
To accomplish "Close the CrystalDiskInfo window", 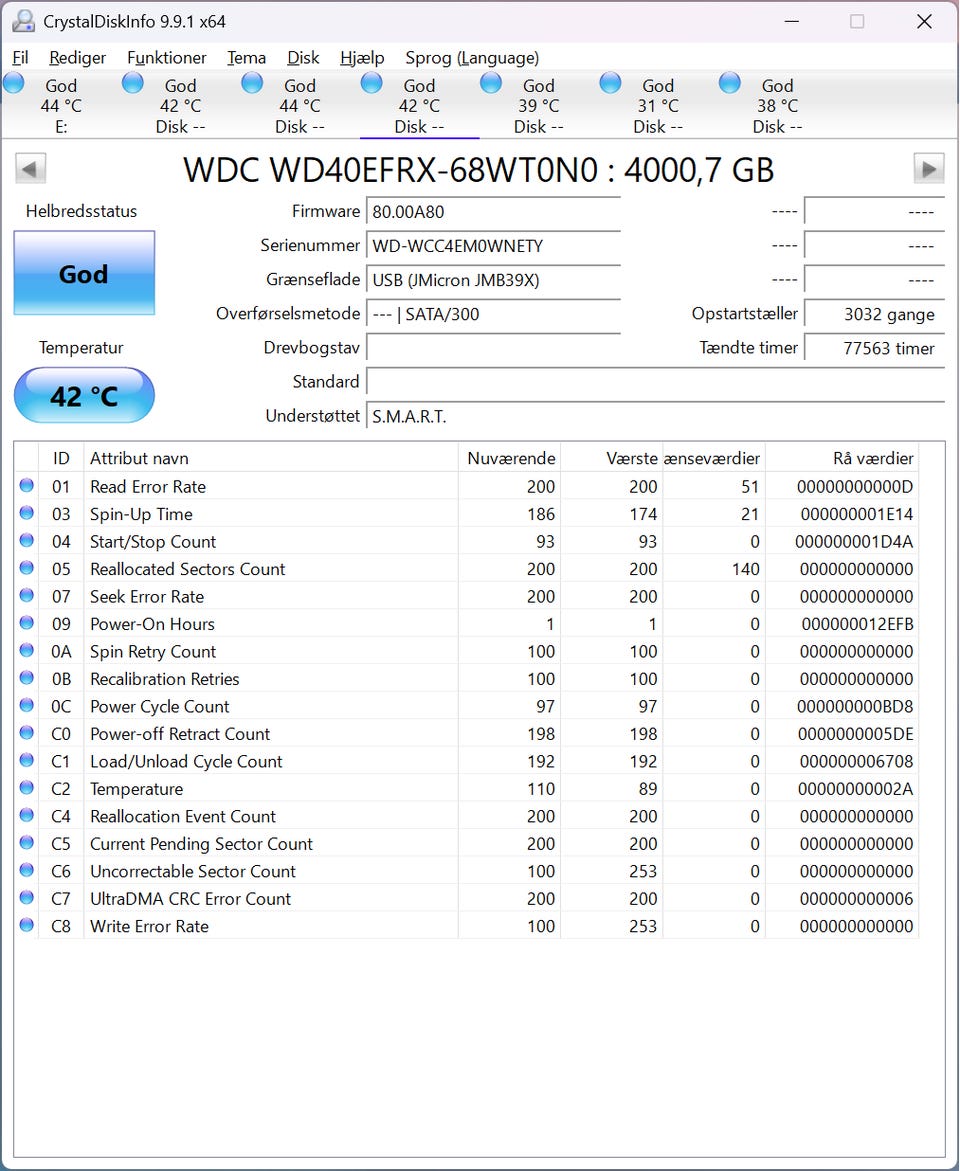I will coord(924,22).
